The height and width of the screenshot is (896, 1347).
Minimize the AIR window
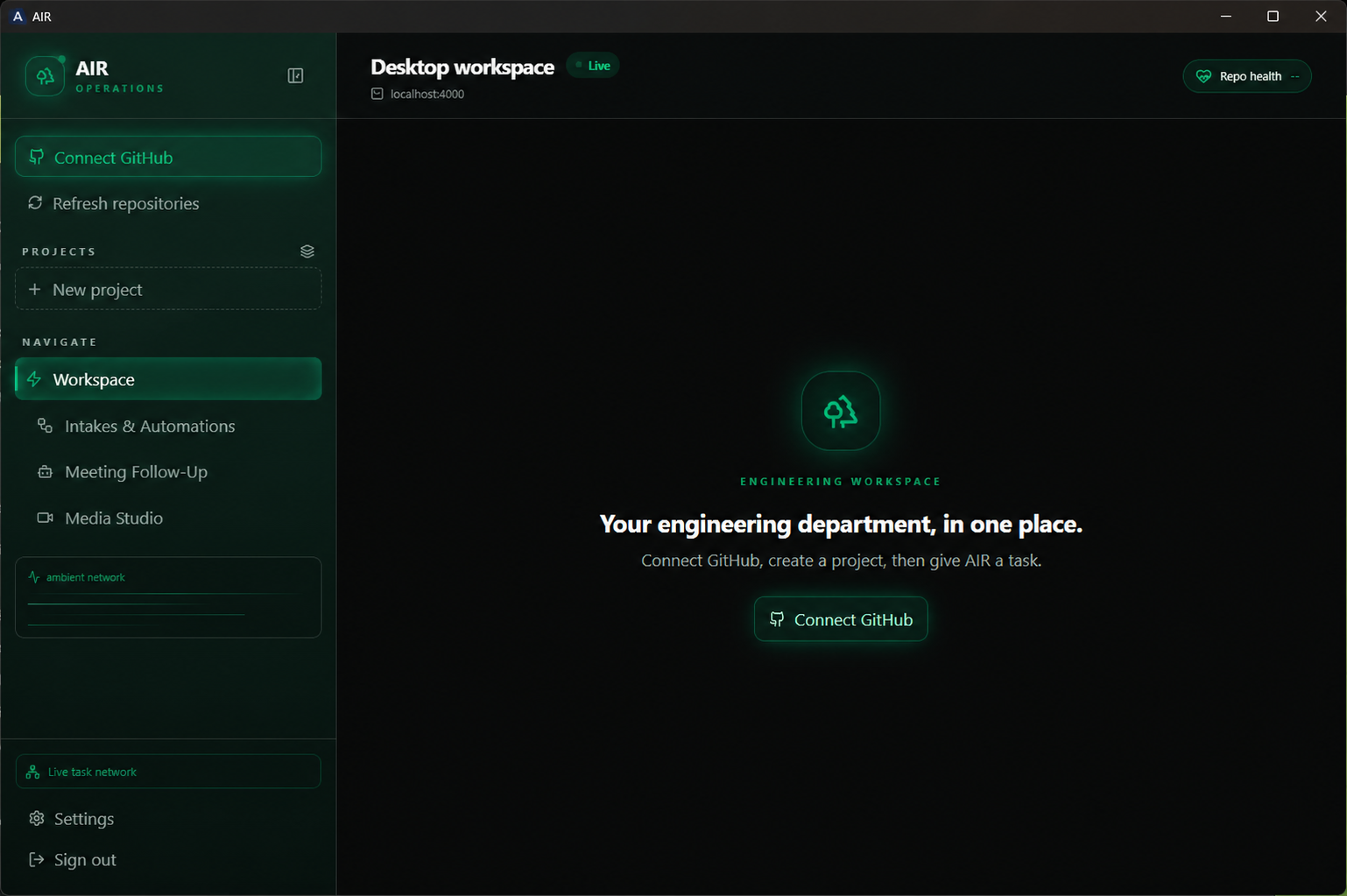[1226, 17]
